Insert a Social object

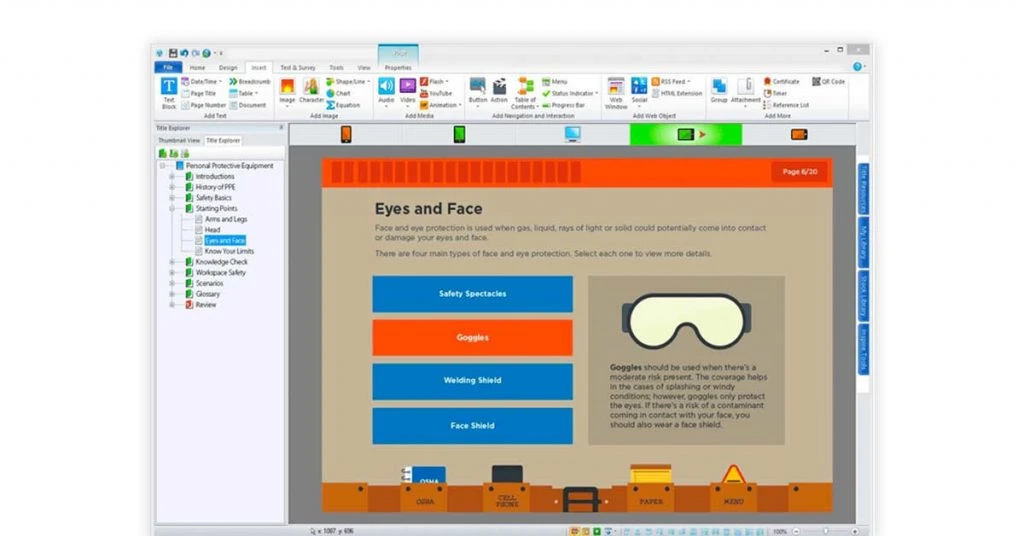(639, 91)
